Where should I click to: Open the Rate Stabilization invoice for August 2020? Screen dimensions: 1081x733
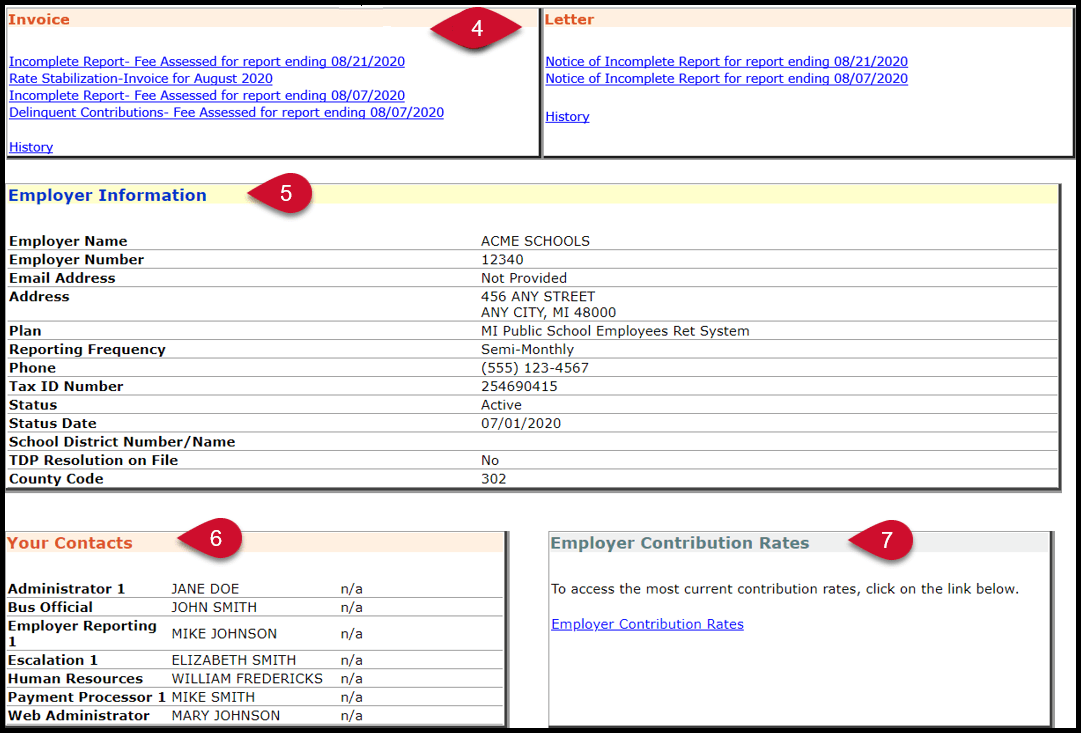coord(140,78)
